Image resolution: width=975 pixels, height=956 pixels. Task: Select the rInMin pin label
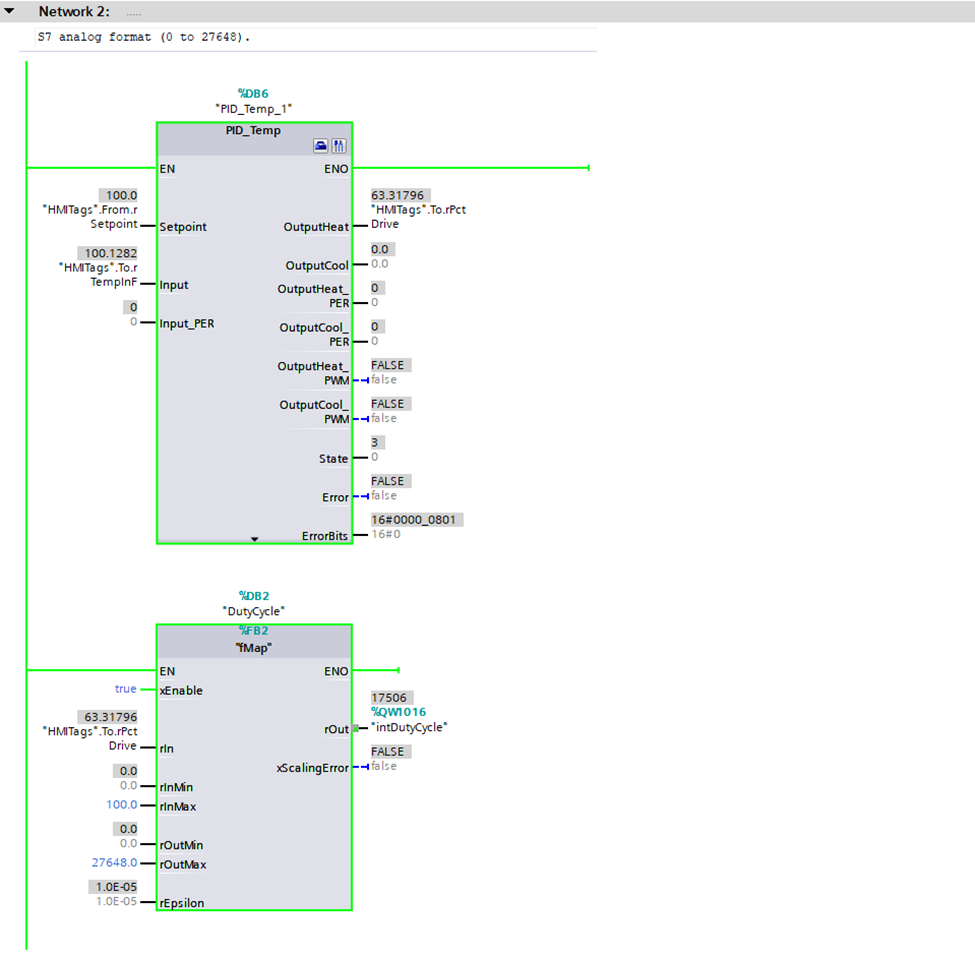pyautogui.click(x=176, y=787)
